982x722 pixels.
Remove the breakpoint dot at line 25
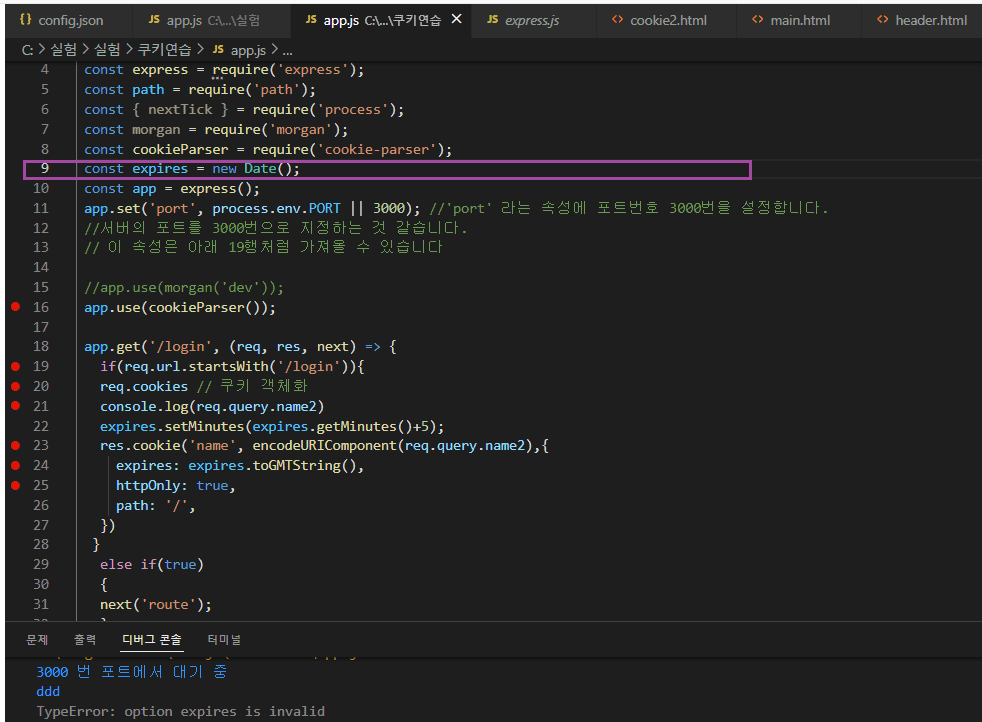(x=15, y=485)
